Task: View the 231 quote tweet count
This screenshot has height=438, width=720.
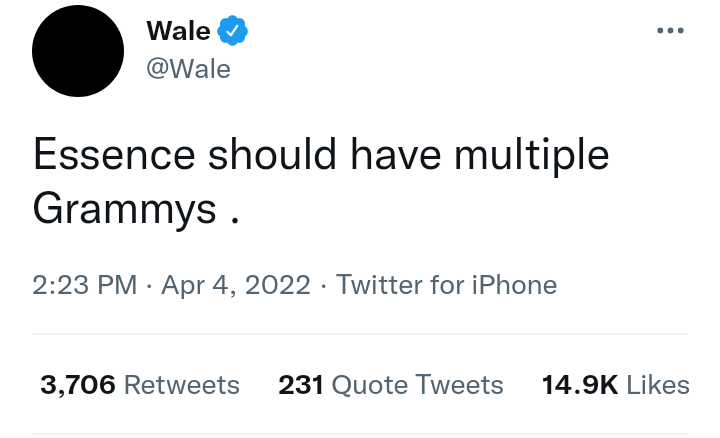Action: coord(300,385)
